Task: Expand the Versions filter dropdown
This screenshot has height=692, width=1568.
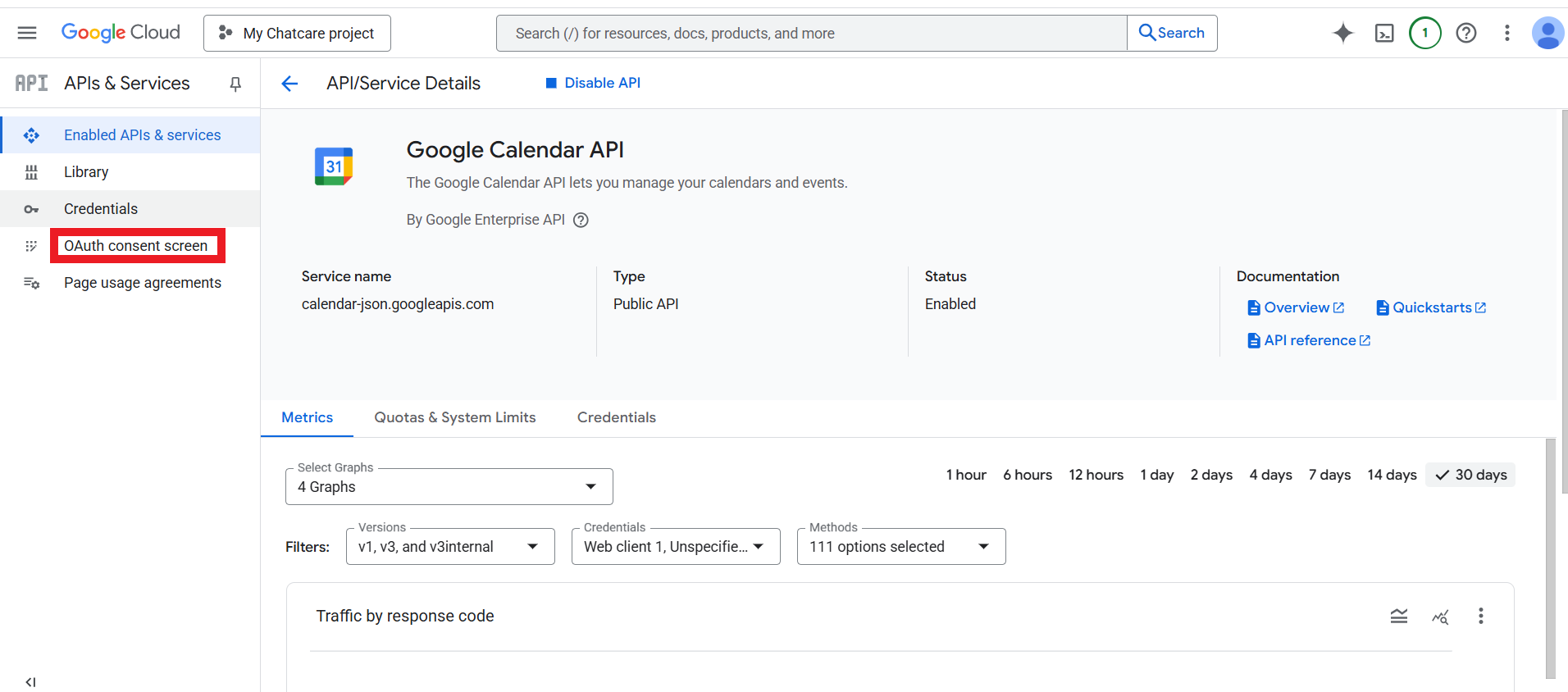Action: click(x=450, y=547)
